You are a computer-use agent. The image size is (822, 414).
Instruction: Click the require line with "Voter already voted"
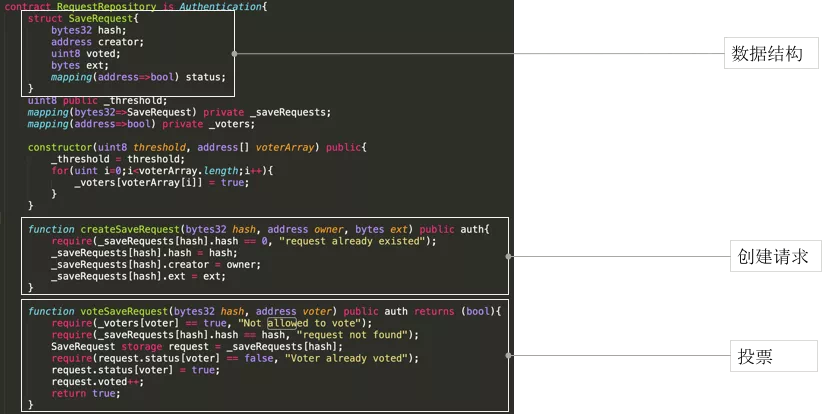235,358
